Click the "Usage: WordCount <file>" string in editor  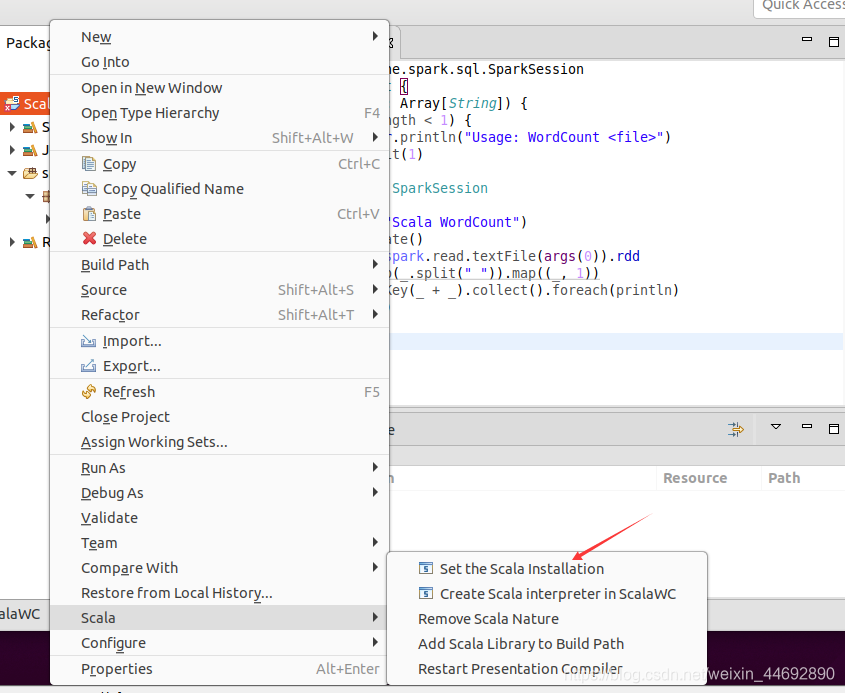coord(564,137)
